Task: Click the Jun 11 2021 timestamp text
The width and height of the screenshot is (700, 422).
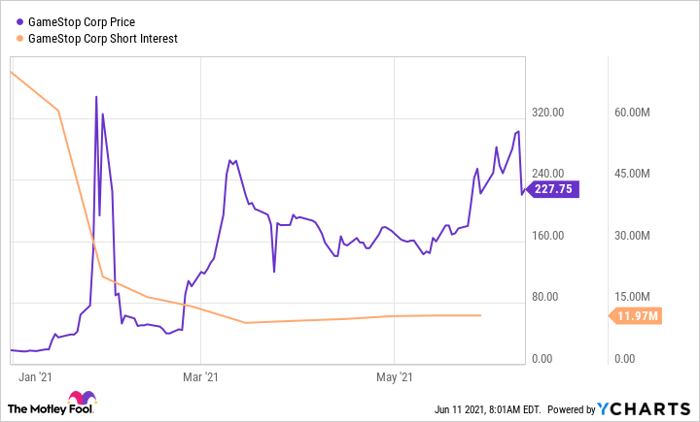Action: tap(485, 408)
